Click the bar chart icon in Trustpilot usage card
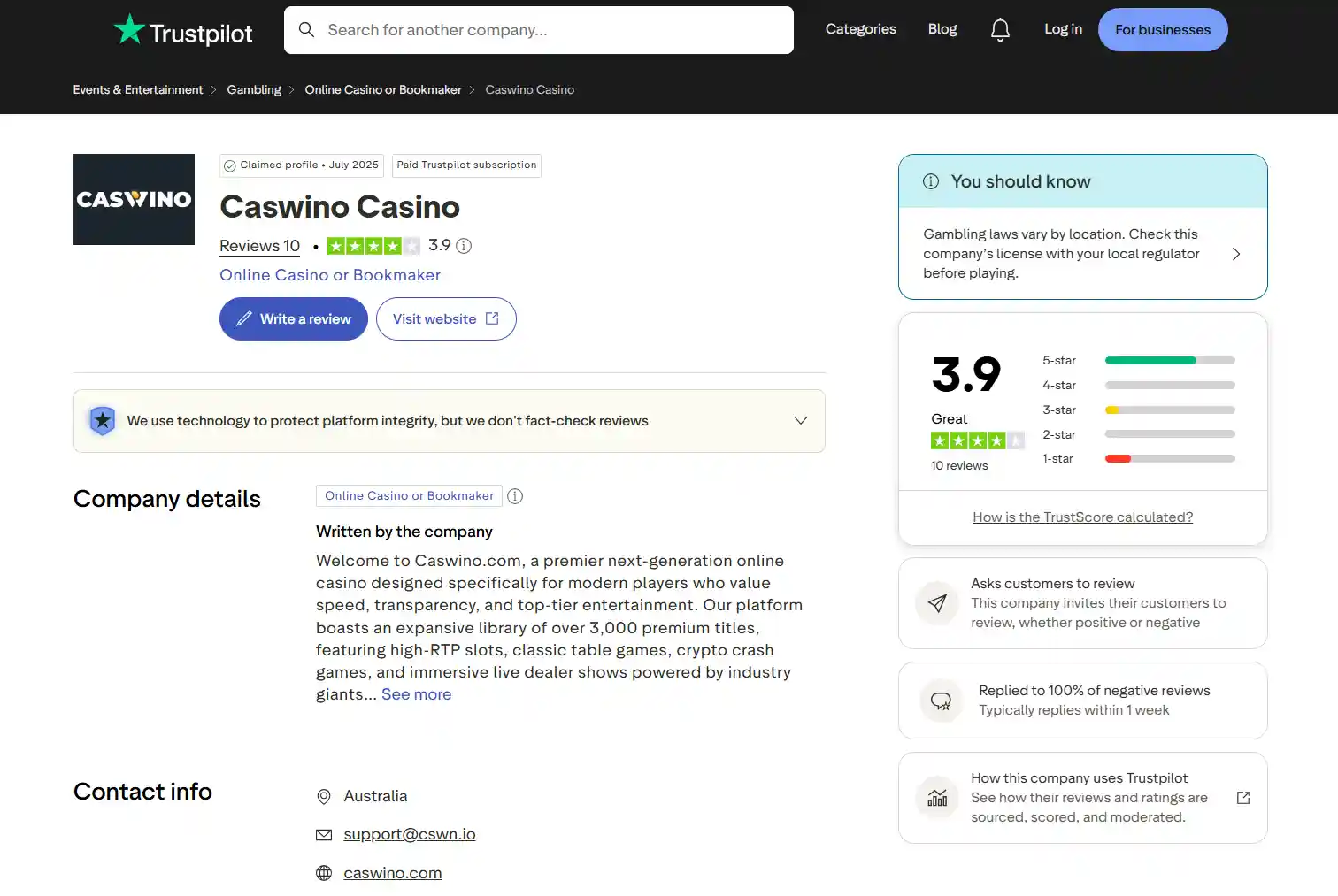The height and width of the screenshot is (896, 1338). pos(937,798)
